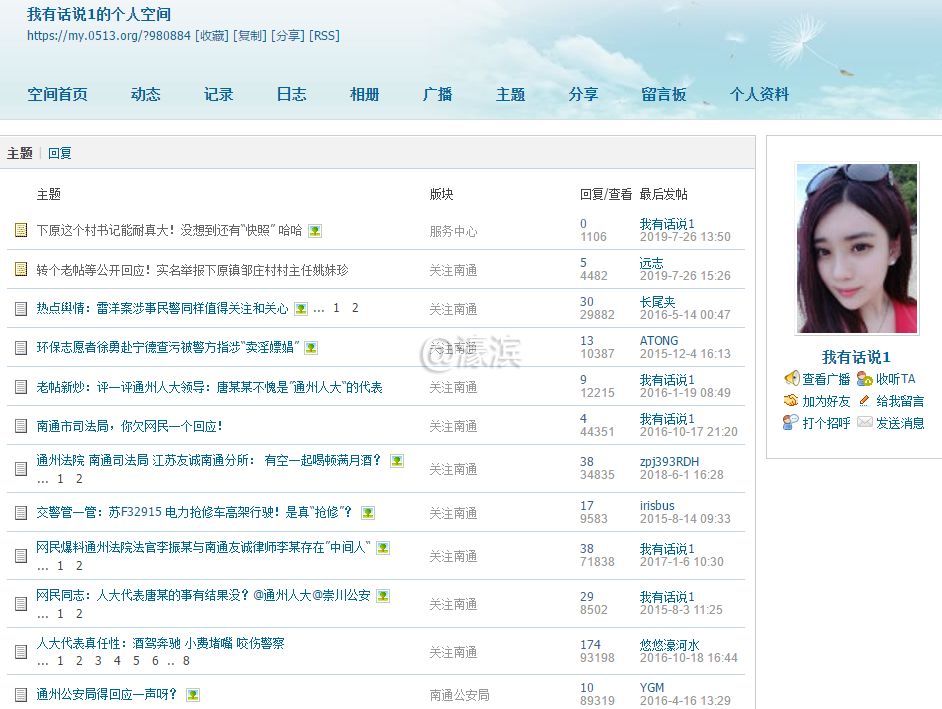Viewport: 942px width, 709px height.
Task: Click the topic icon before 通州公安局 thread
Action: tap(19, 694)
